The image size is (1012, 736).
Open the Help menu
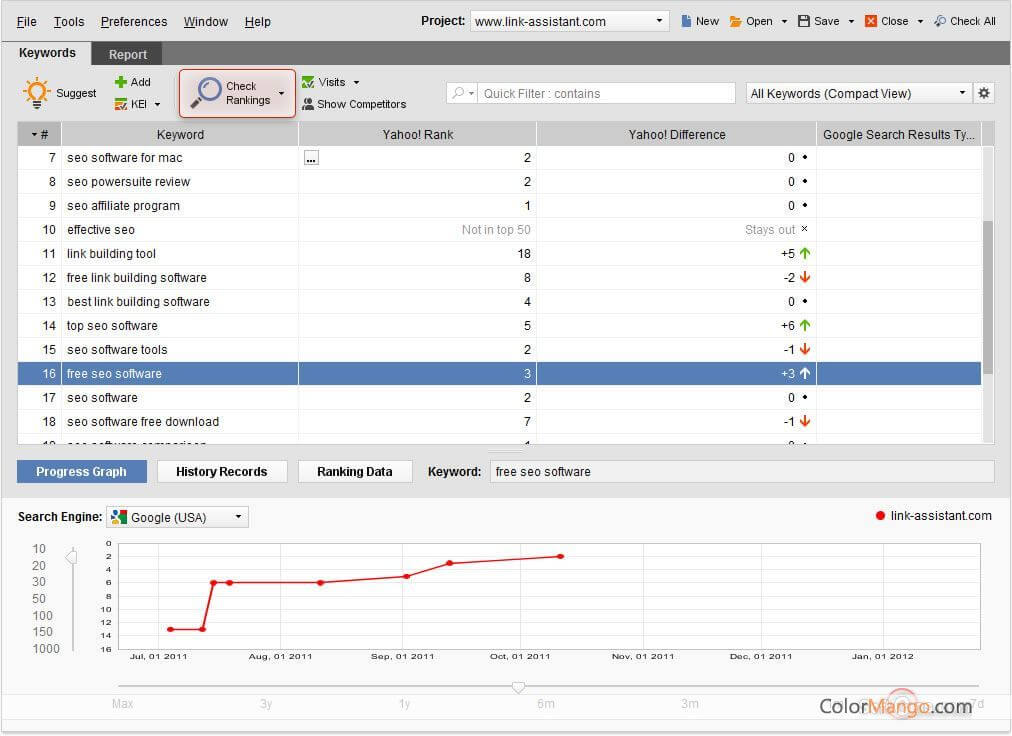tap(258, 21)
